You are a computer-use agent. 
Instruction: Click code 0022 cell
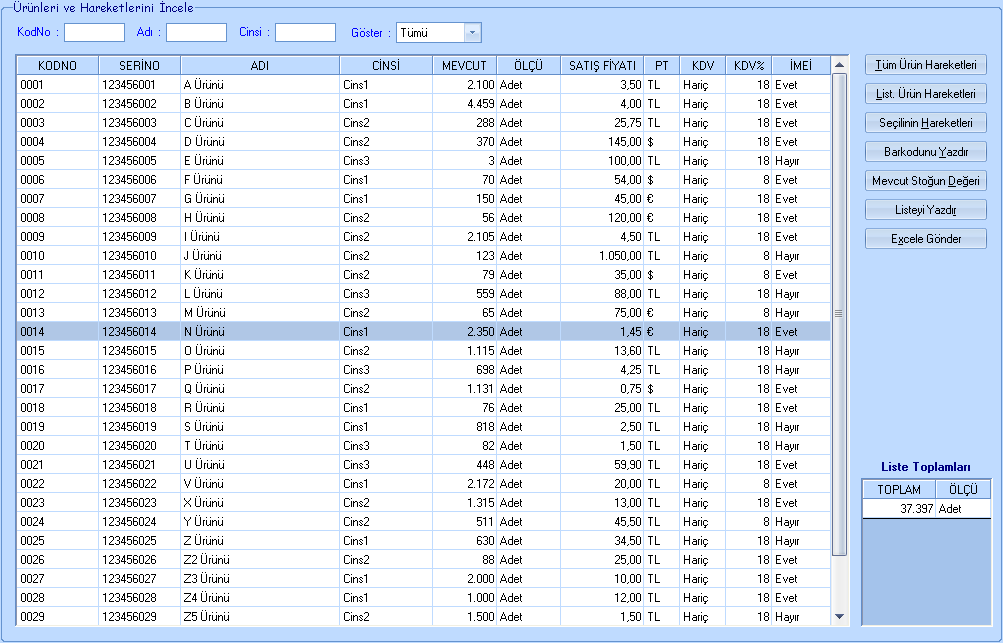pyautogui.click(x=58, y=484)
